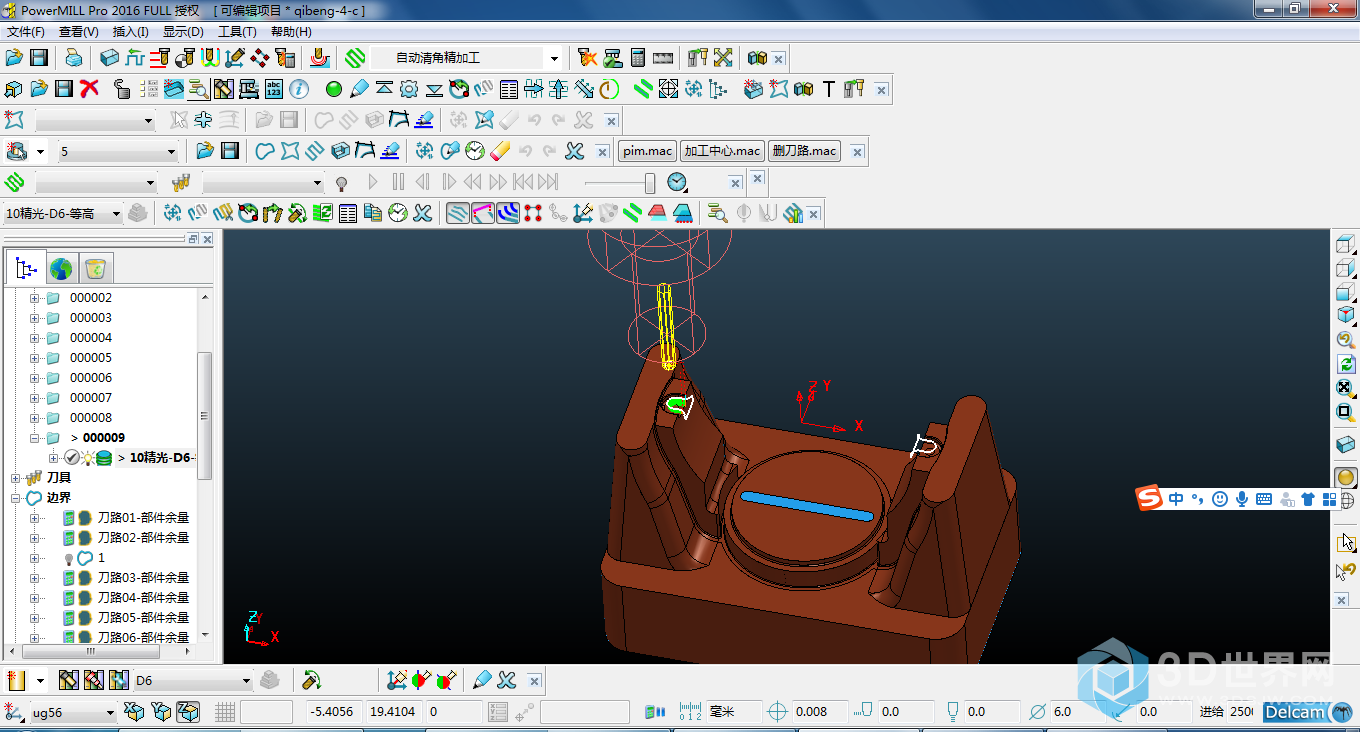
Task: Run the pim.mac macro button
Action: click(x=647, y=151)
